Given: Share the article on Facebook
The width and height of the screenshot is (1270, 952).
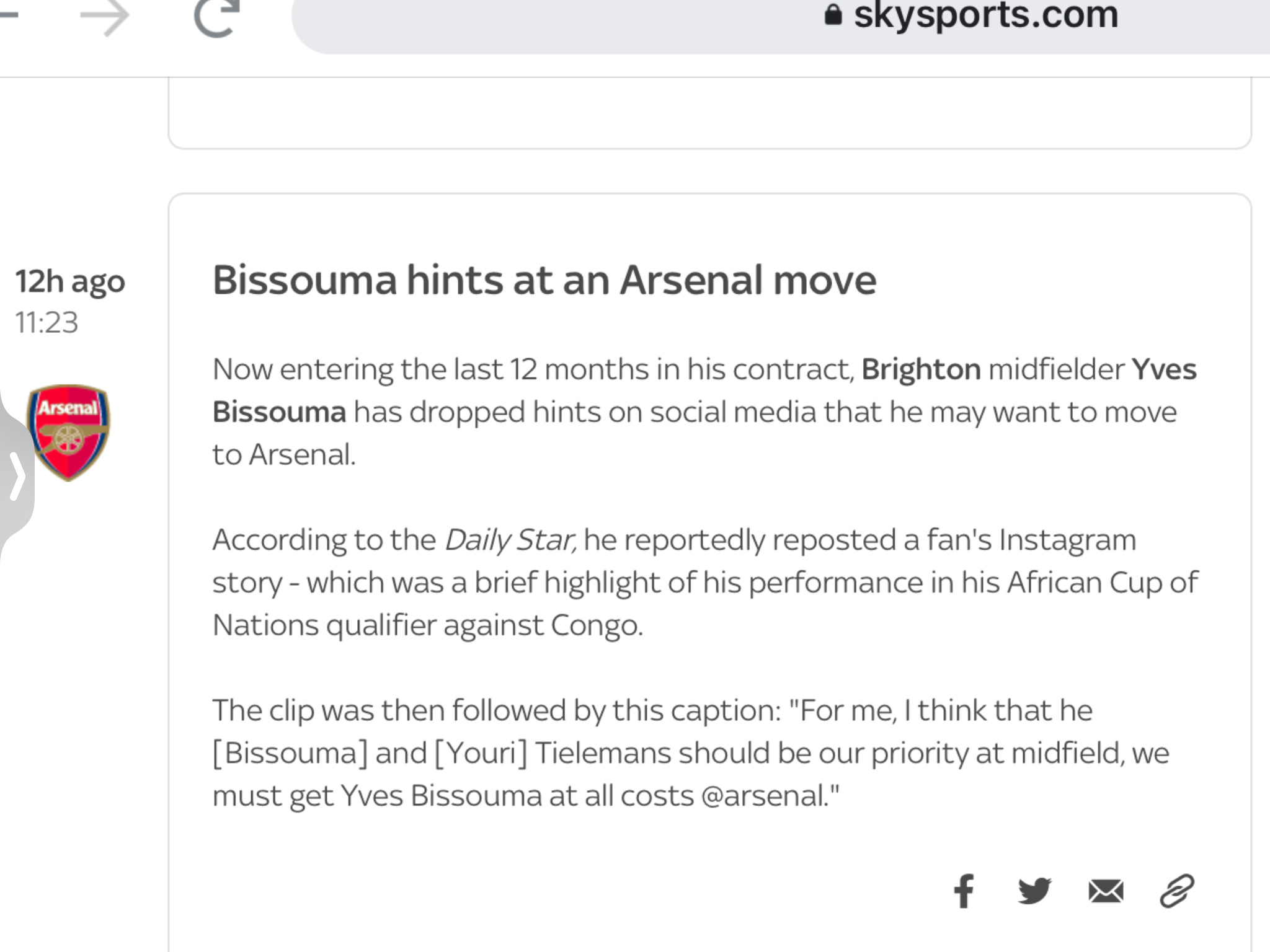Looking at the screenshot, I should [964, 891].
